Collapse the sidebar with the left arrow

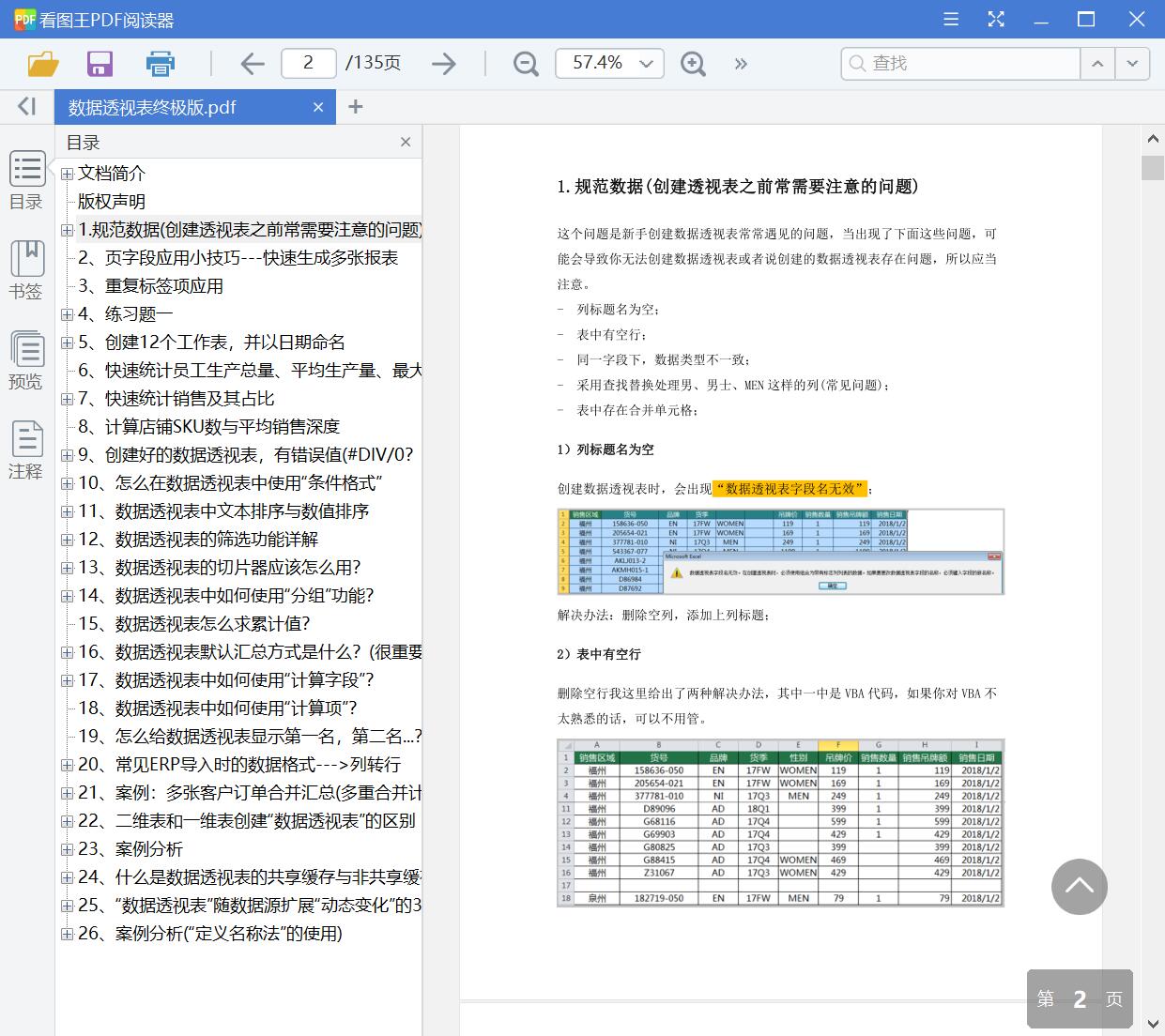pos(26,106)
